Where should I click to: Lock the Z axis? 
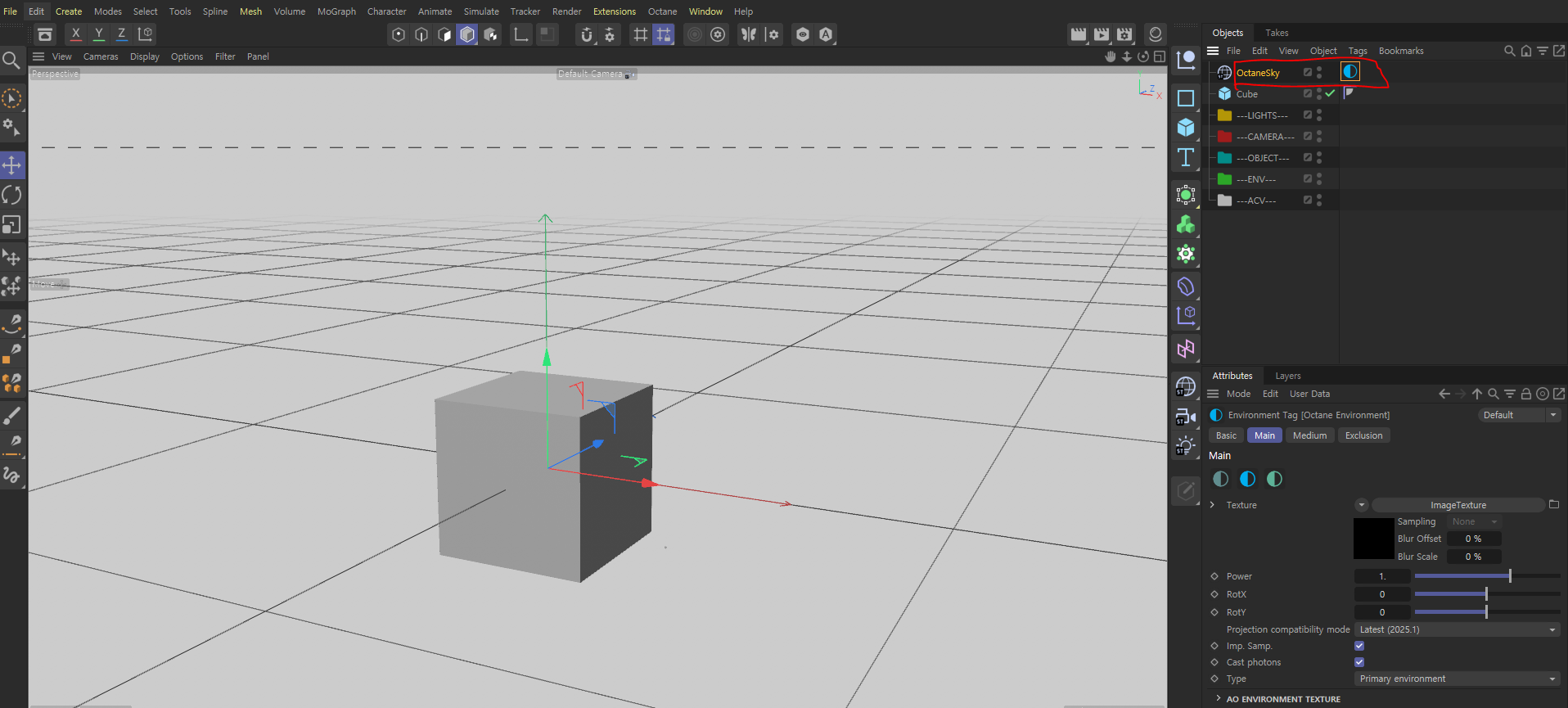[122, 34]
